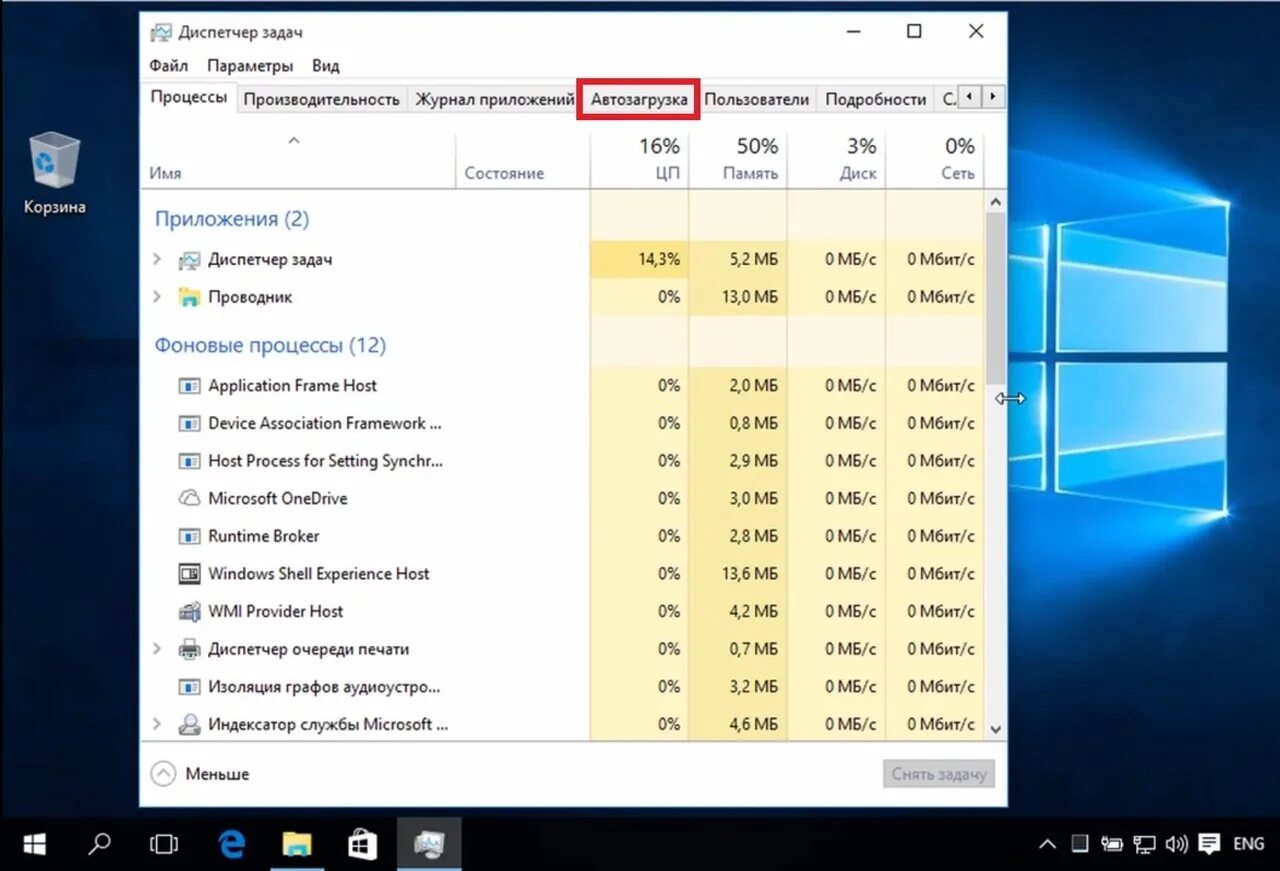Click the Проводник folder icon in list
Viewport: 1280px width, 871px height.
pyautogui.click(x=189, y=297)
